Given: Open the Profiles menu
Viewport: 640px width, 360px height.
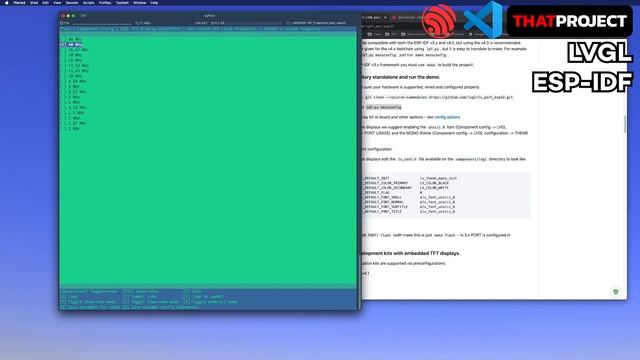Looking at the screenshot, I should (105, 2).
